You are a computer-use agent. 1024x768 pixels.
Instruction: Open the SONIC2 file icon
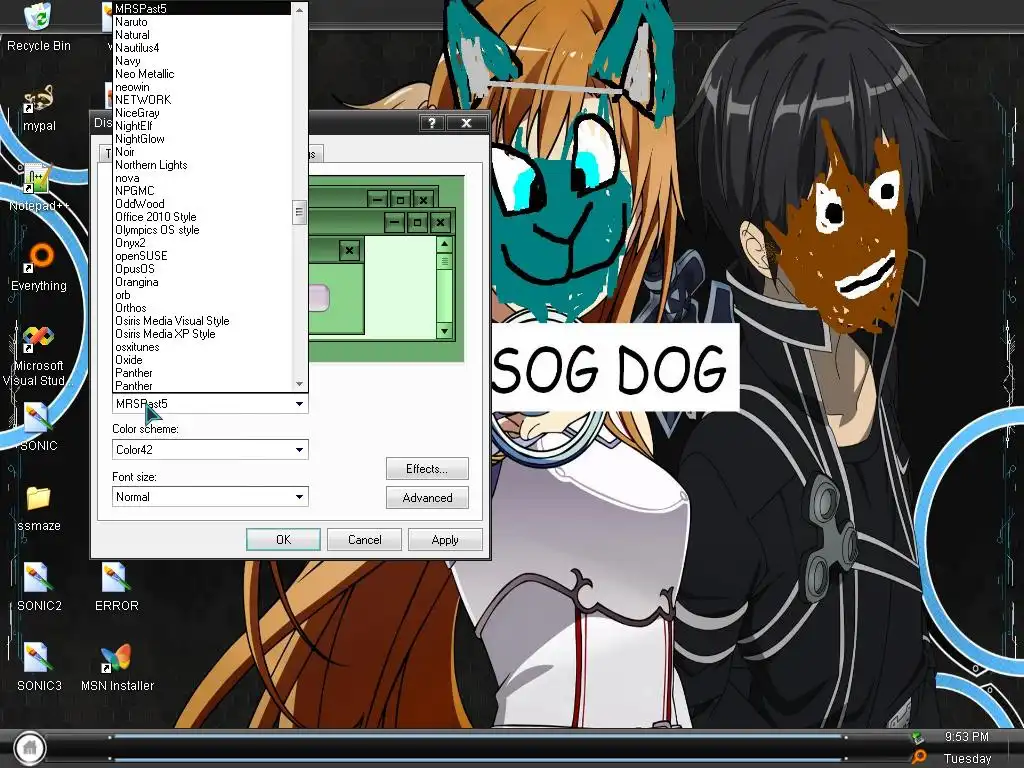coord(39,588)
